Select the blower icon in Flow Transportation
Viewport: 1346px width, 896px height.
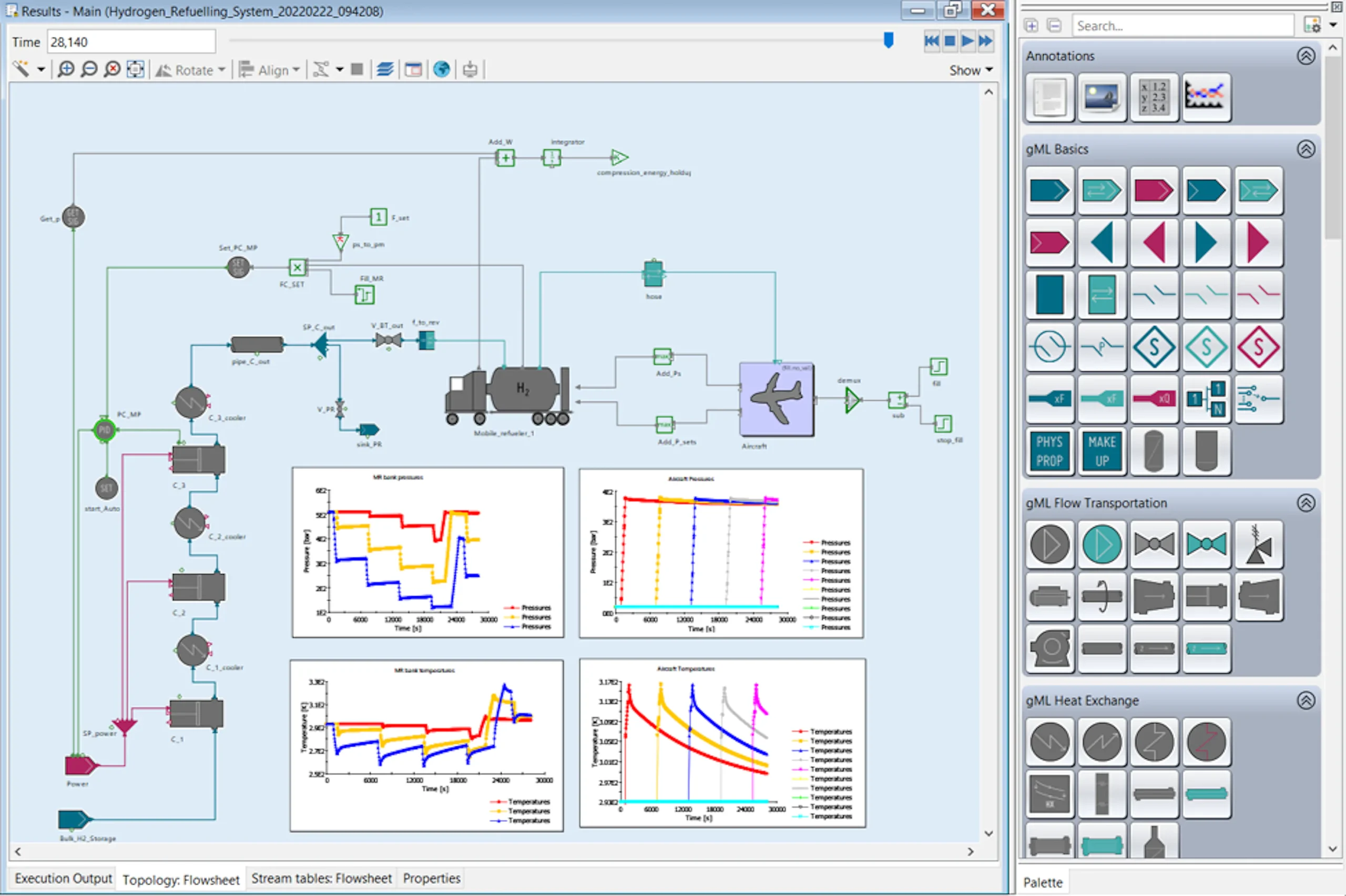[1050, 648]
